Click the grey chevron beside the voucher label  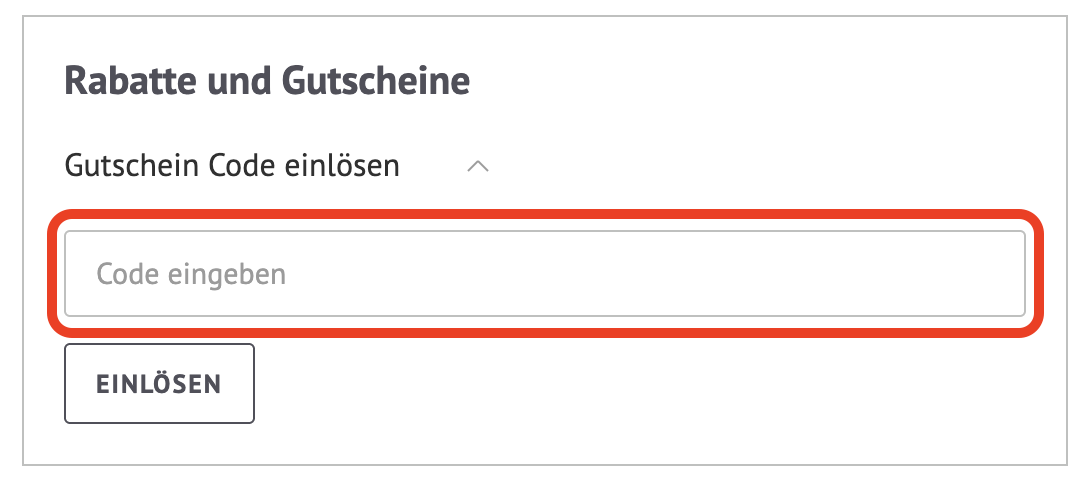(x=478, y=167)
